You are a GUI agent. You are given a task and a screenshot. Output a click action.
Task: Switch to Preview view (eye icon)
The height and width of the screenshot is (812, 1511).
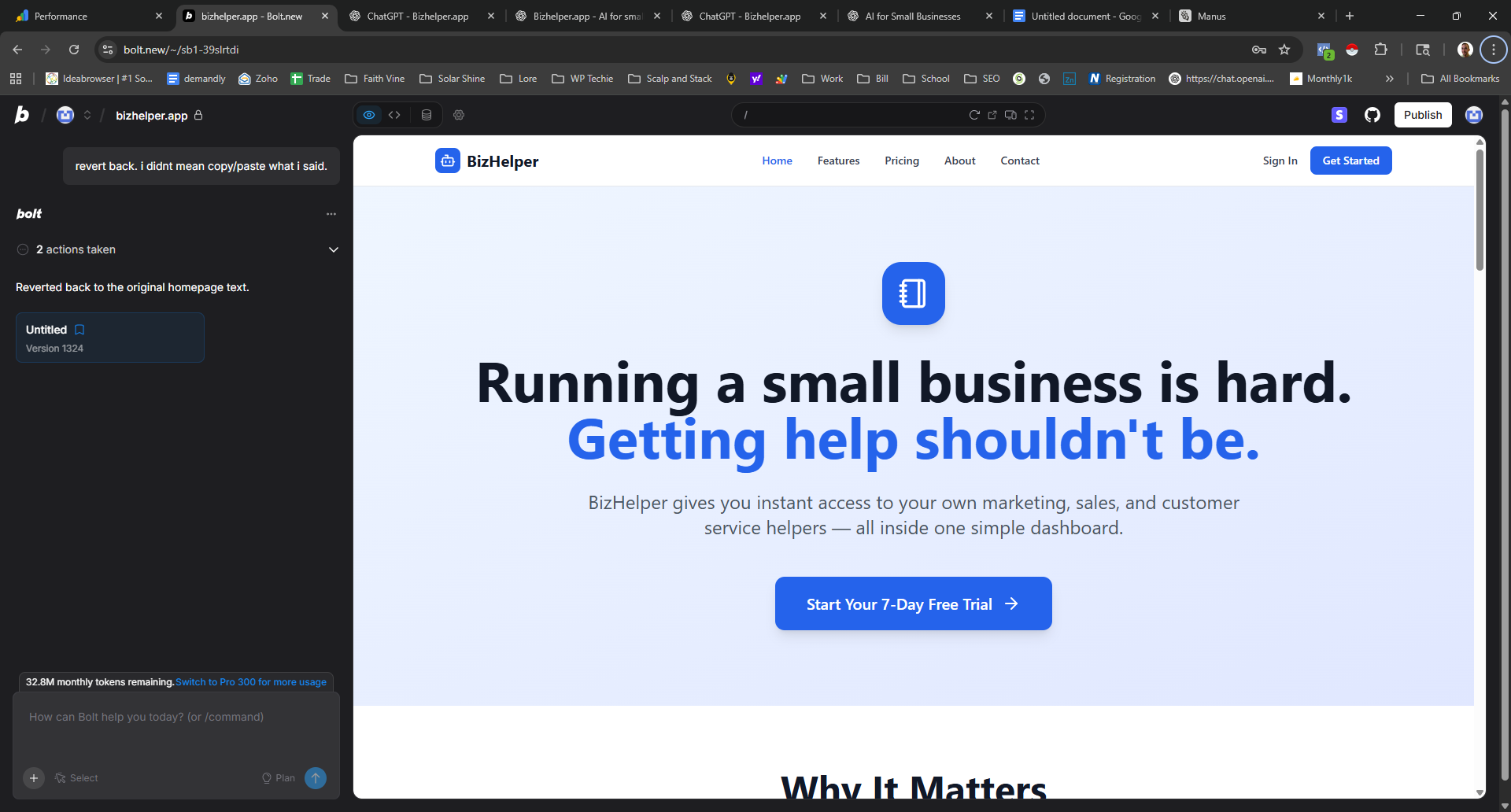tap(369, 115)
